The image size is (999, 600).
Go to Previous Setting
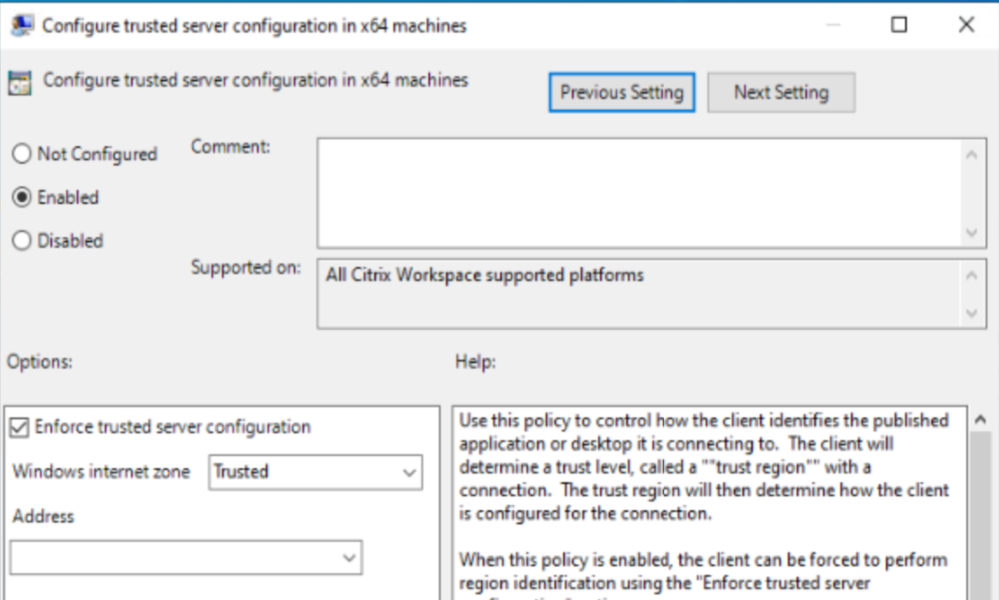[621, 93]
